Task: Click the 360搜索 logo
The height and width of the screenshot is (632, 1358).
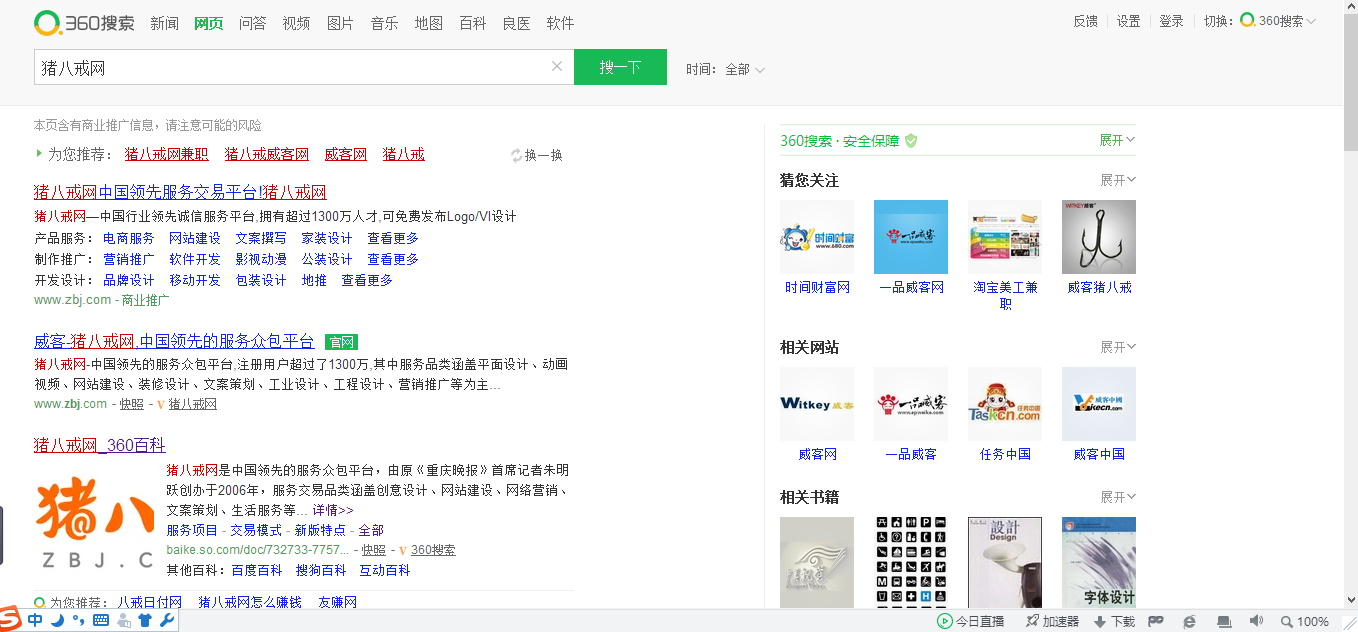Action: pos(84,22)
